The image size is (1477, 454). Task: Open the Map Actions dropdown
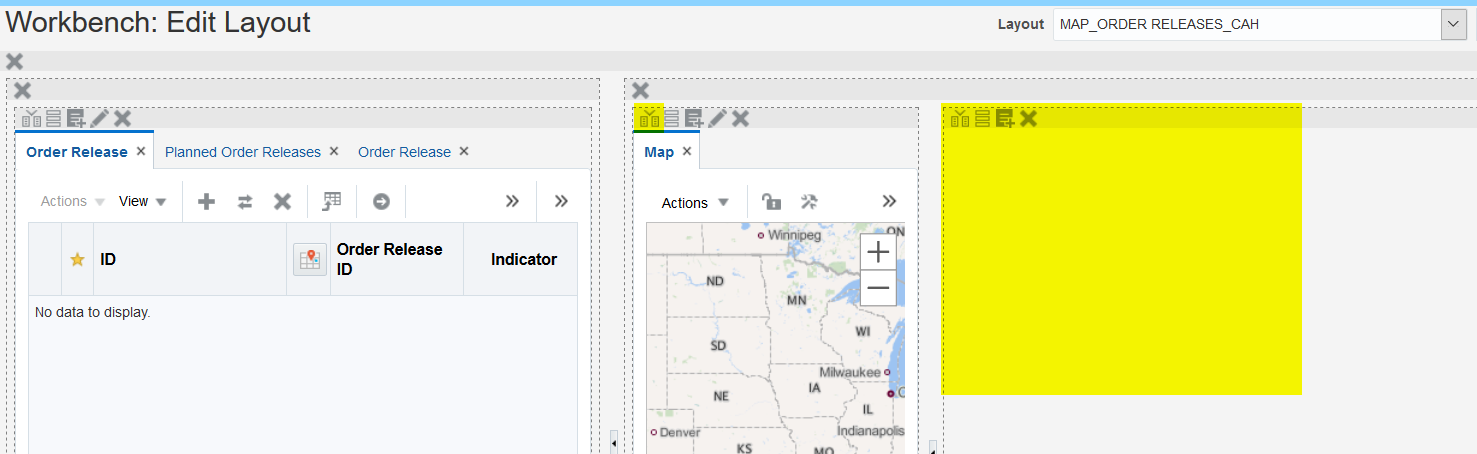pyautogui.click(x=695, y=203)
